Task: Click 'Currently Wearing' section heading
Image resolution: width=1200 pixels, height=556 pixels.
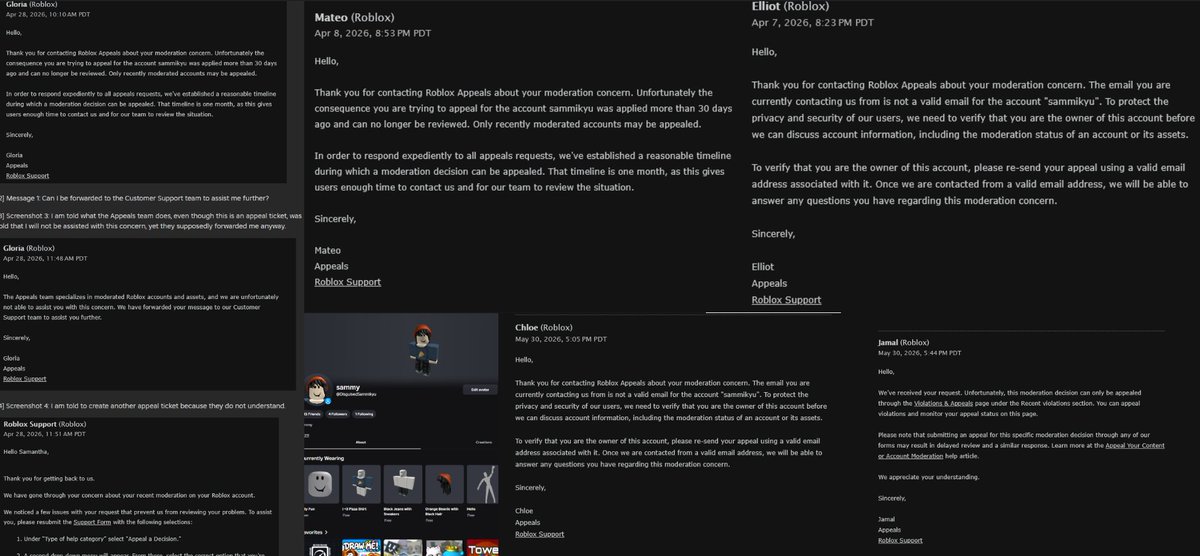Action: [326, 458]
